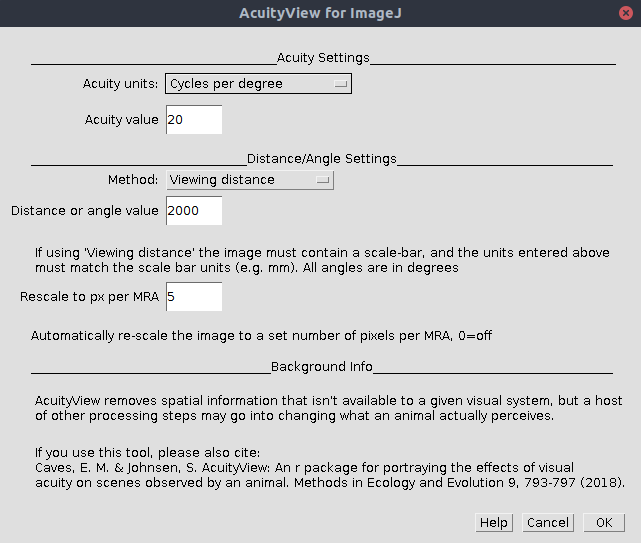Click the Rescale to px per MRA field

coord(194,296)
